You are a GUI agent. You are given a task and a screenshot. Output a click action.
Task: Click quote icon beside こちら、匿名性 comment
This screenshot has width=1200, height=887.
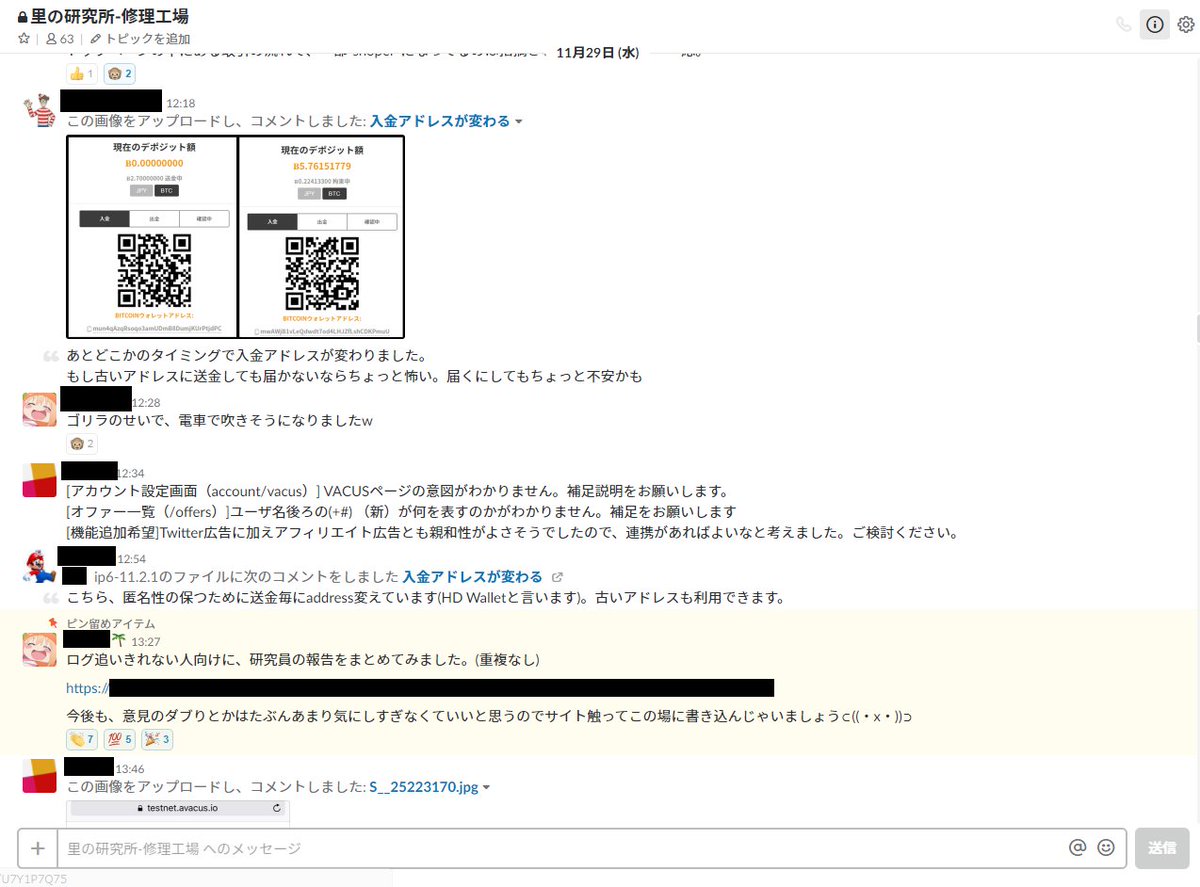click(50, 598)
